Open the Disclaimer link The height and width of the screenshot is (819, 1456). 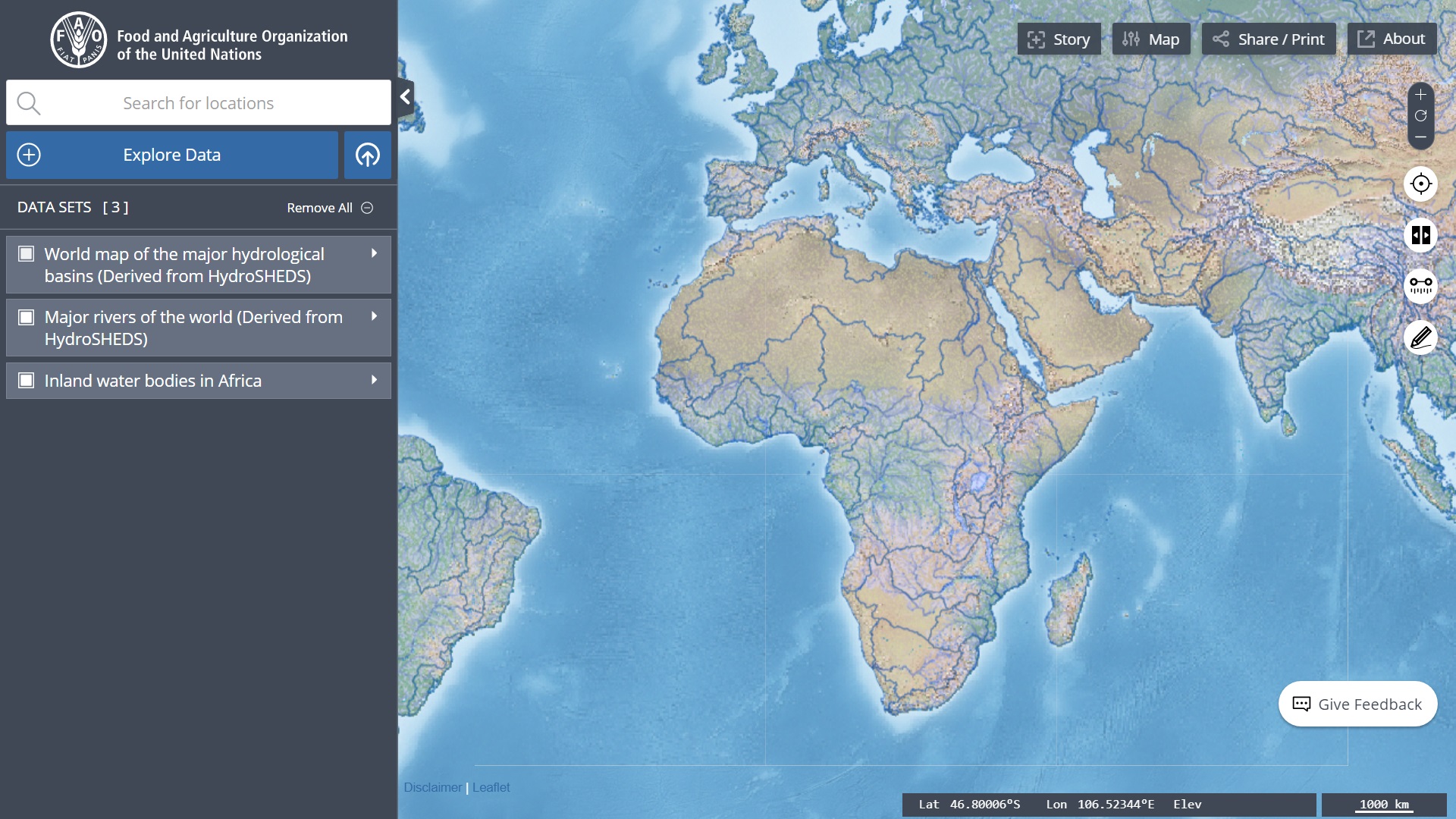point(433,787)
